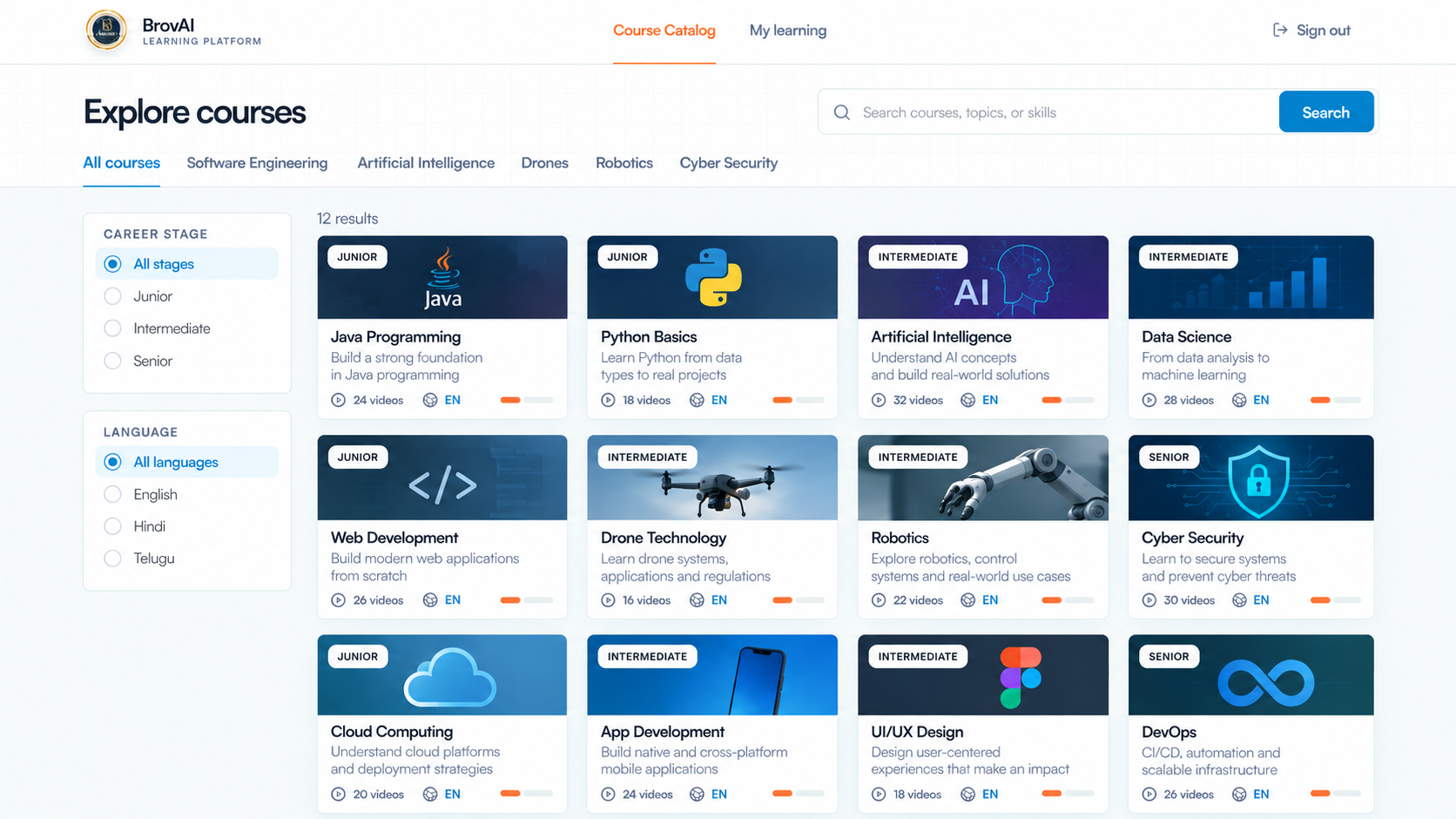This screenshot has width=1456, height=819.
Task: Open the My learning nav tab
Action: [x=788, y=30]
